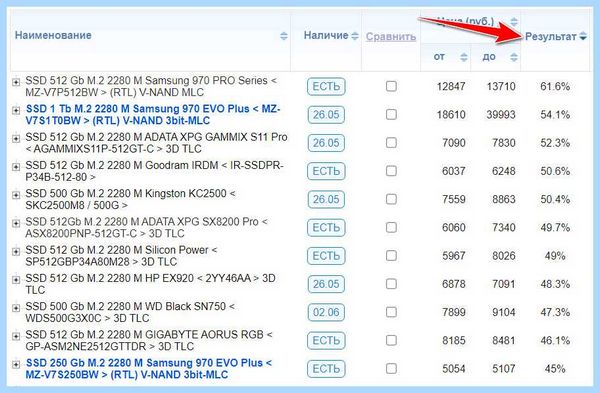600x393 pixels.
Task: Check compare box for Samsung 970 EVO Plus 1 Tb
Action: 391,114
